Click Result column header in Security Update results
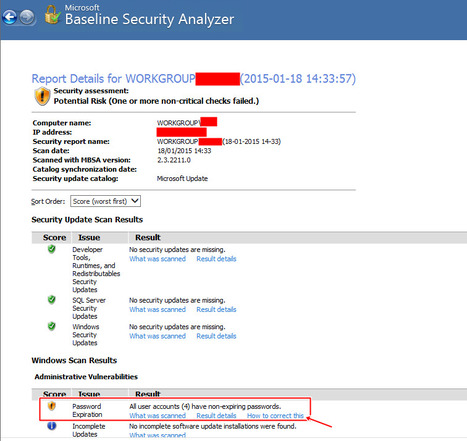Viewport: 467px width, 441px height. point(148,237)
